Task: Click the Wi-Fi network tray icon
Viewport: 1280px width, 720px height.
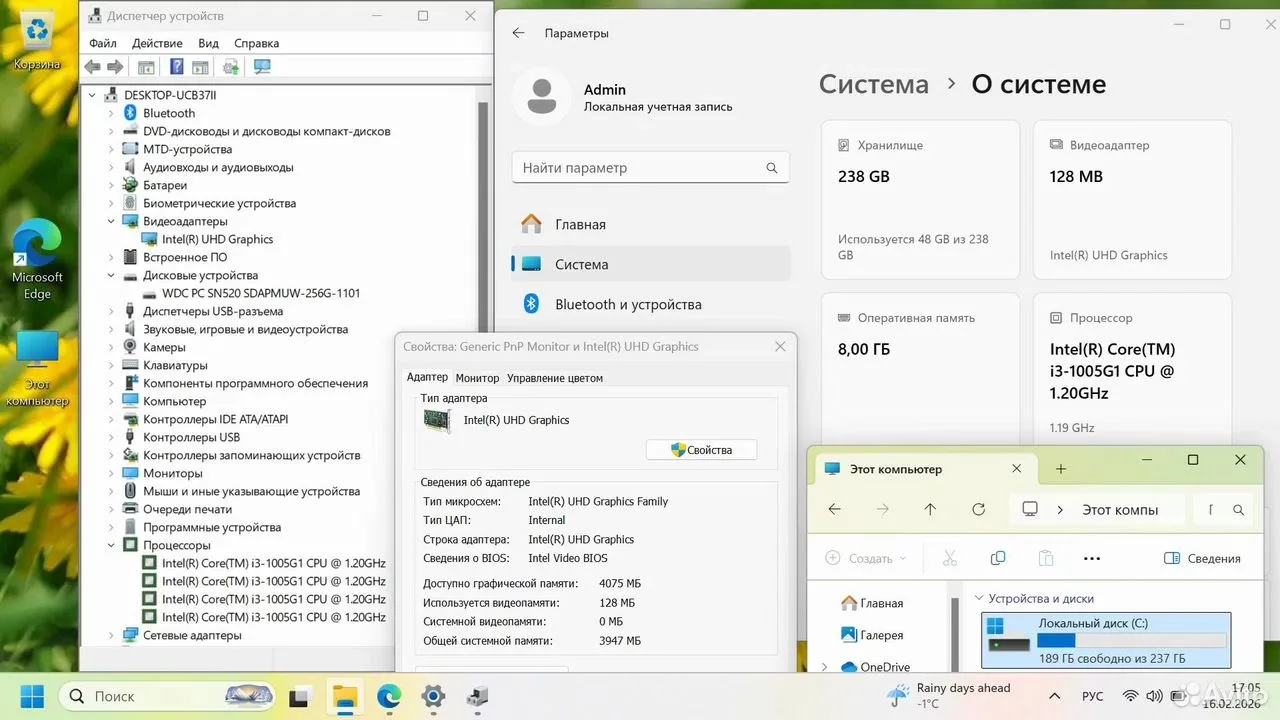Action: 1130,696
